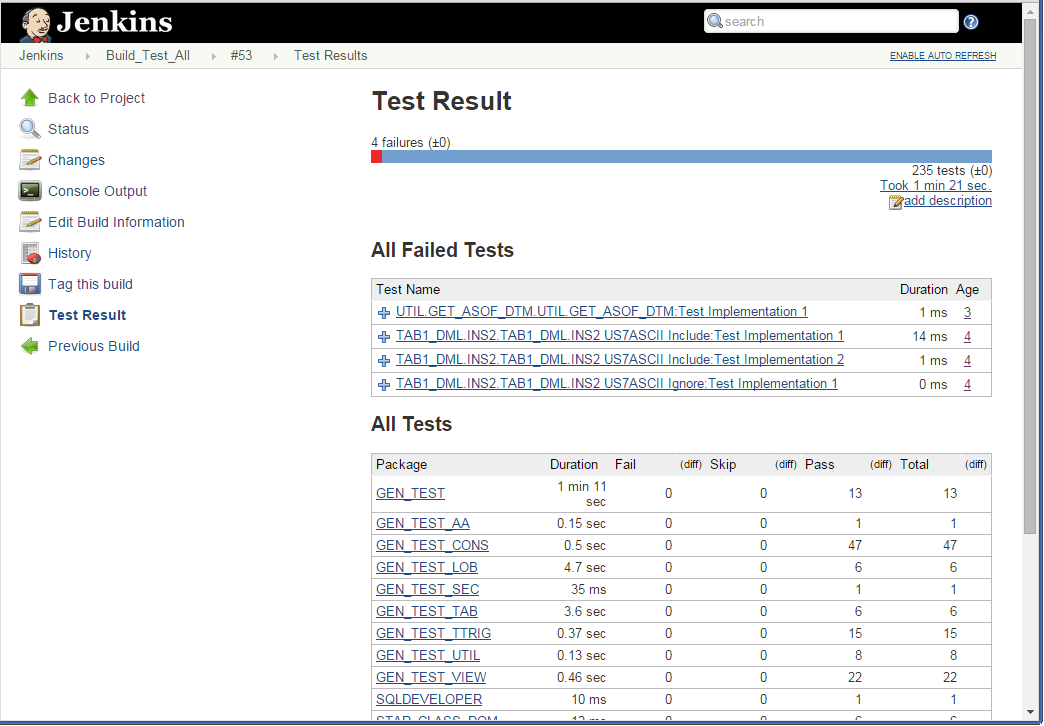This screenshot has width=1044, height=726.
Task: Open Changes via its notepad icon
Action: click(x=30, y=159)
